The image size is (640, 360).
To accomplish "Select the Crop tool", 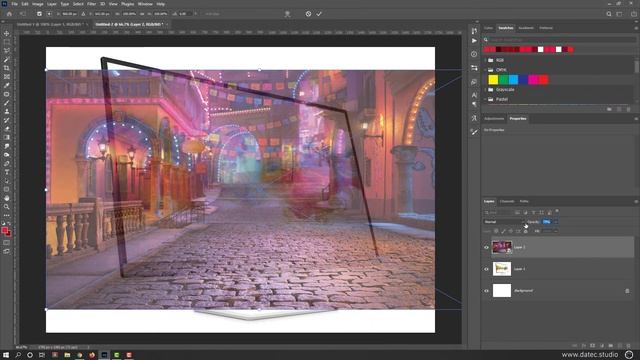I will click(7, 68).
